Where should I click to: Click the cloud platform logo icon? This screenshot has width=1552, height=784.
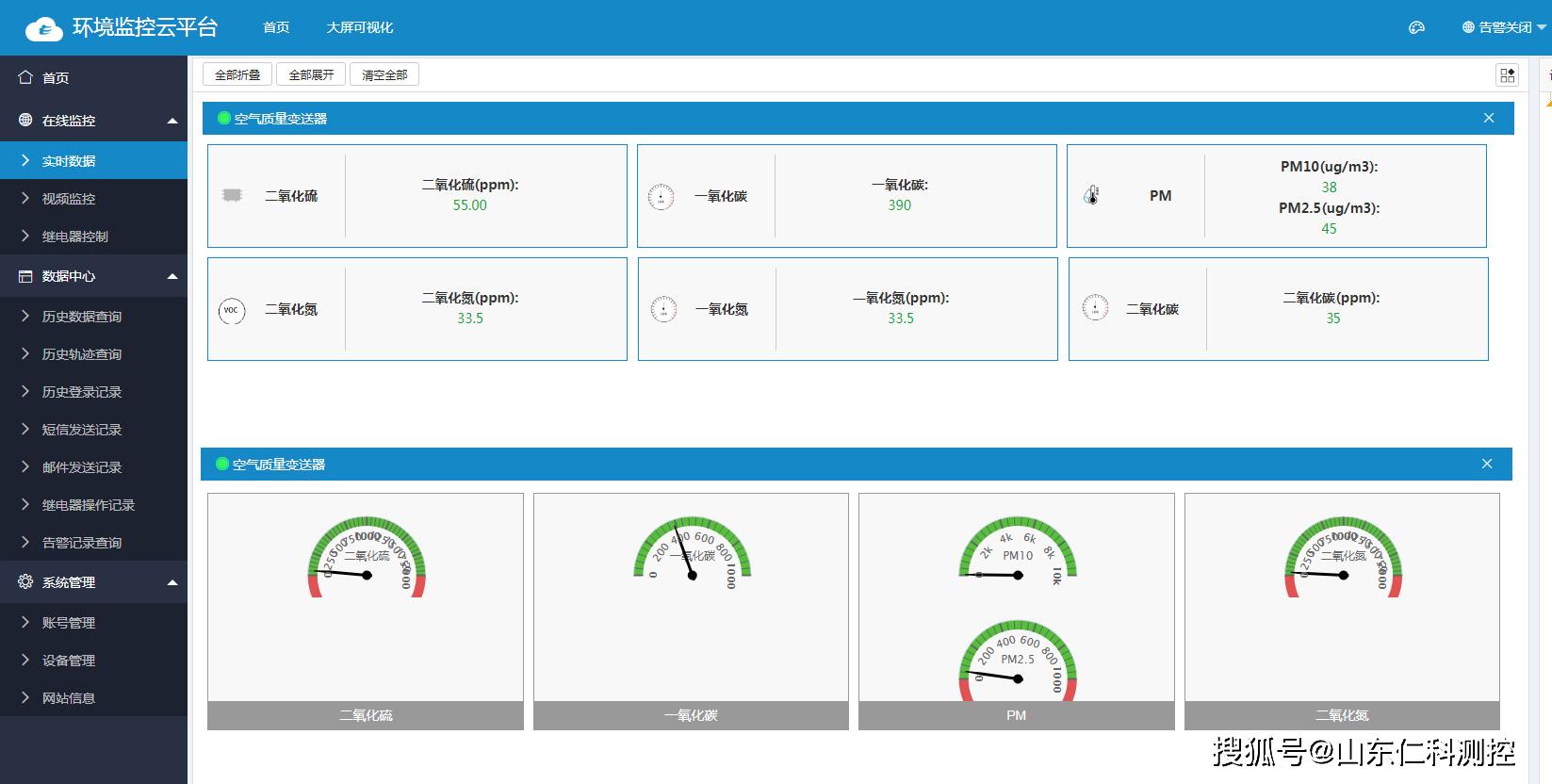click(44, 28)
